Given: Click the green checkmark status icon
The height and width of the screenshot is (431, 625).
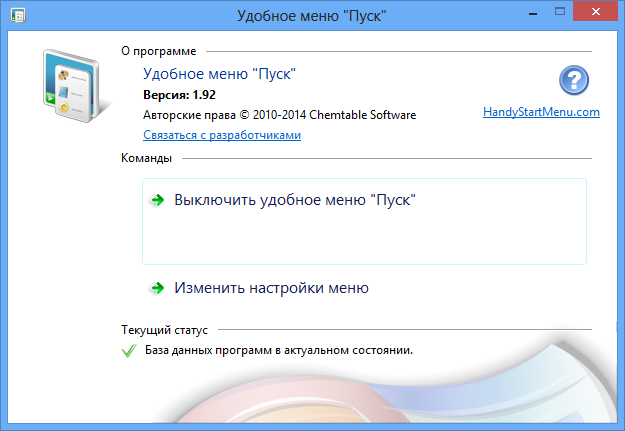Looking at the screenshot, I should tap(129, 351).
